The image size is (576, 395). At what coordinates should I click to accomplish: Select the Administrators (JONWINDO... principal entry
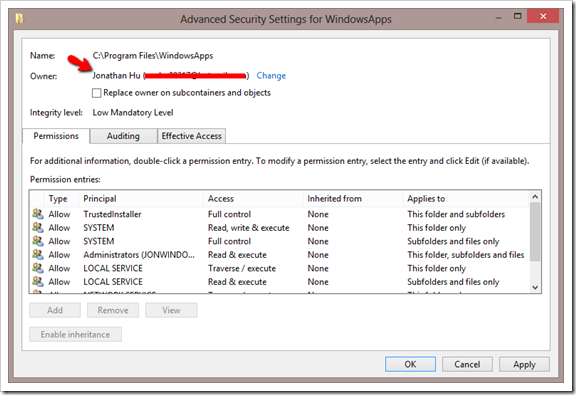pos(139,255)
